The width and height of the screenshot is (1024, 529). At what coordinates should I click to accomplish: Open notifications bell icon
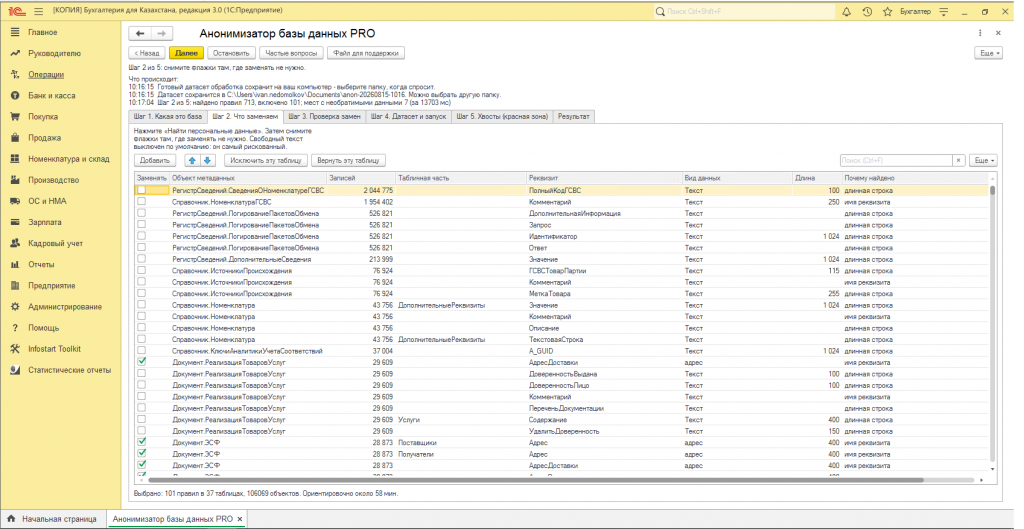(846, 12)
